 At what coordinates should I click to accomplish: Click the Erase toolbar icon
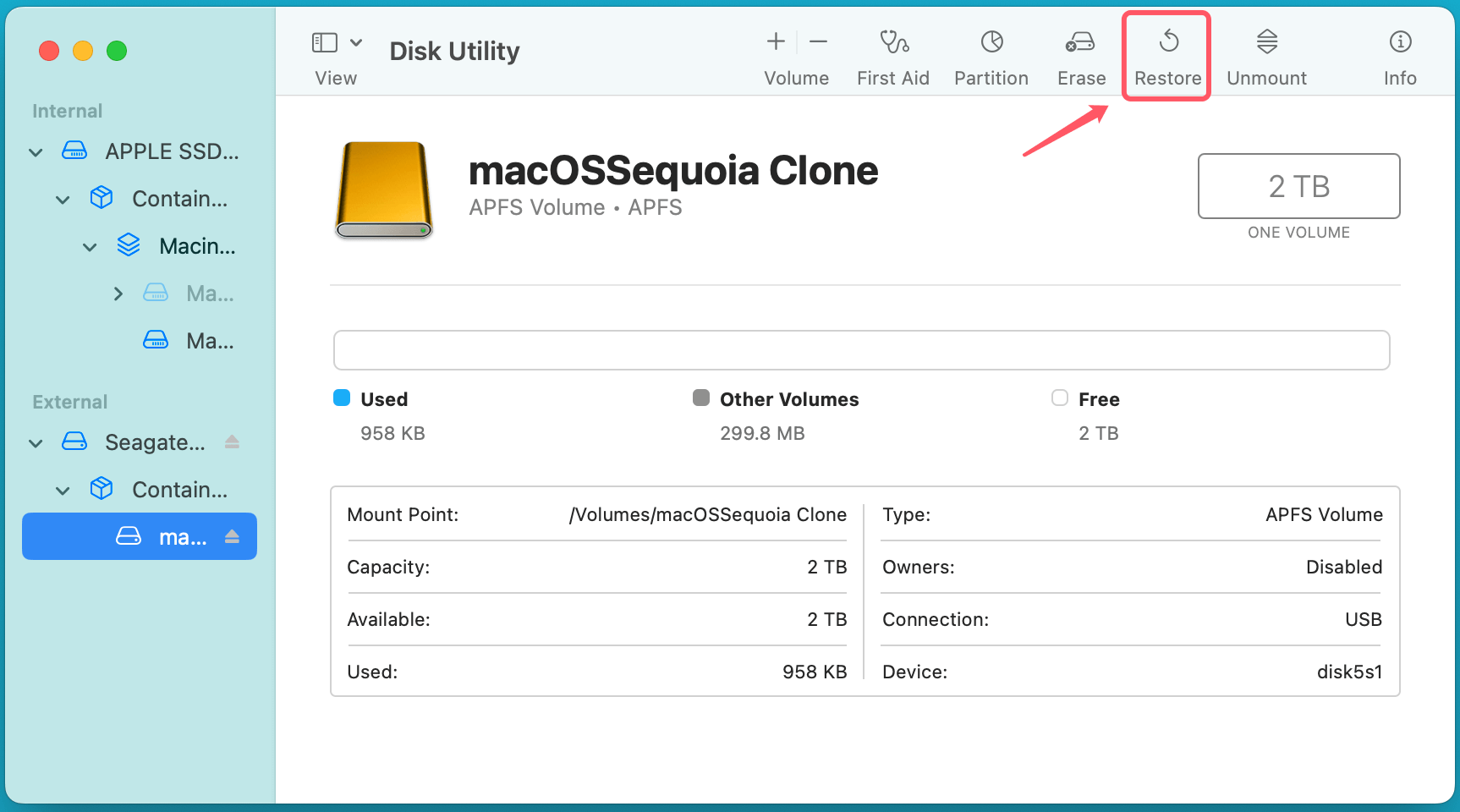(x=1080, y=41)
